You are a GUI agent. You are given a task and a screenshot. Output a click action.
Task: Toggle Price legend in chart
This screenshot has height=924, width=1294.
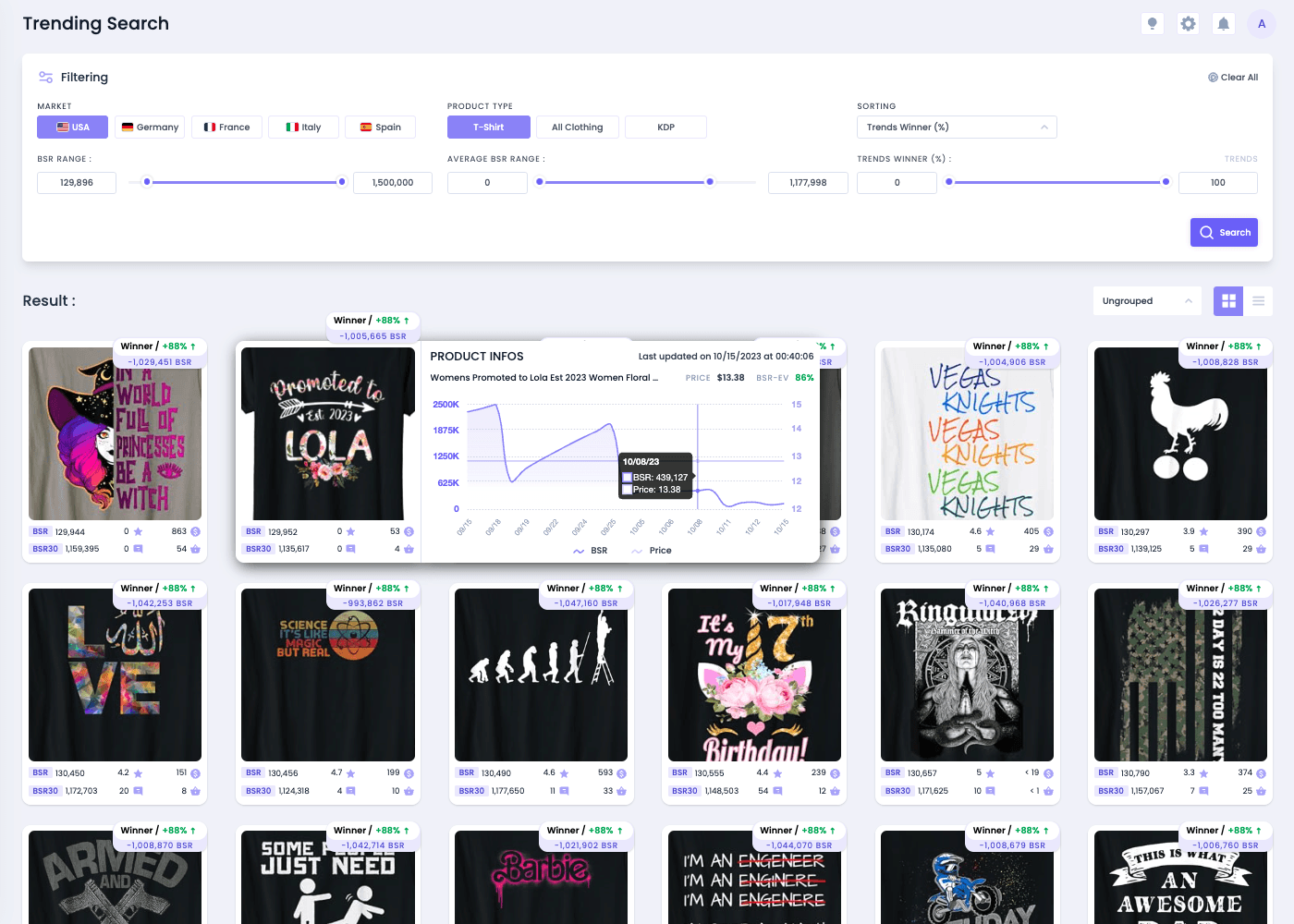(x=652, y=551)
